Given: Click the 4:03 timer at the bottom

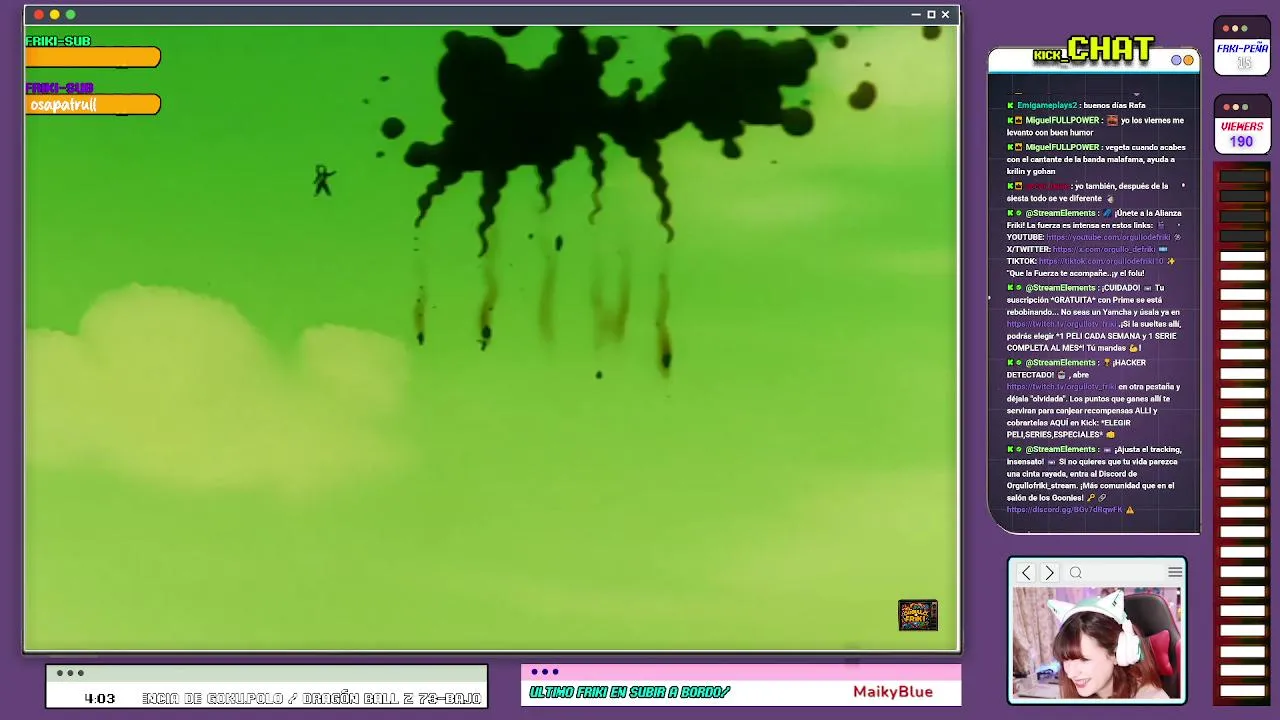Looking at the screenshot, I should pos(99,699).
